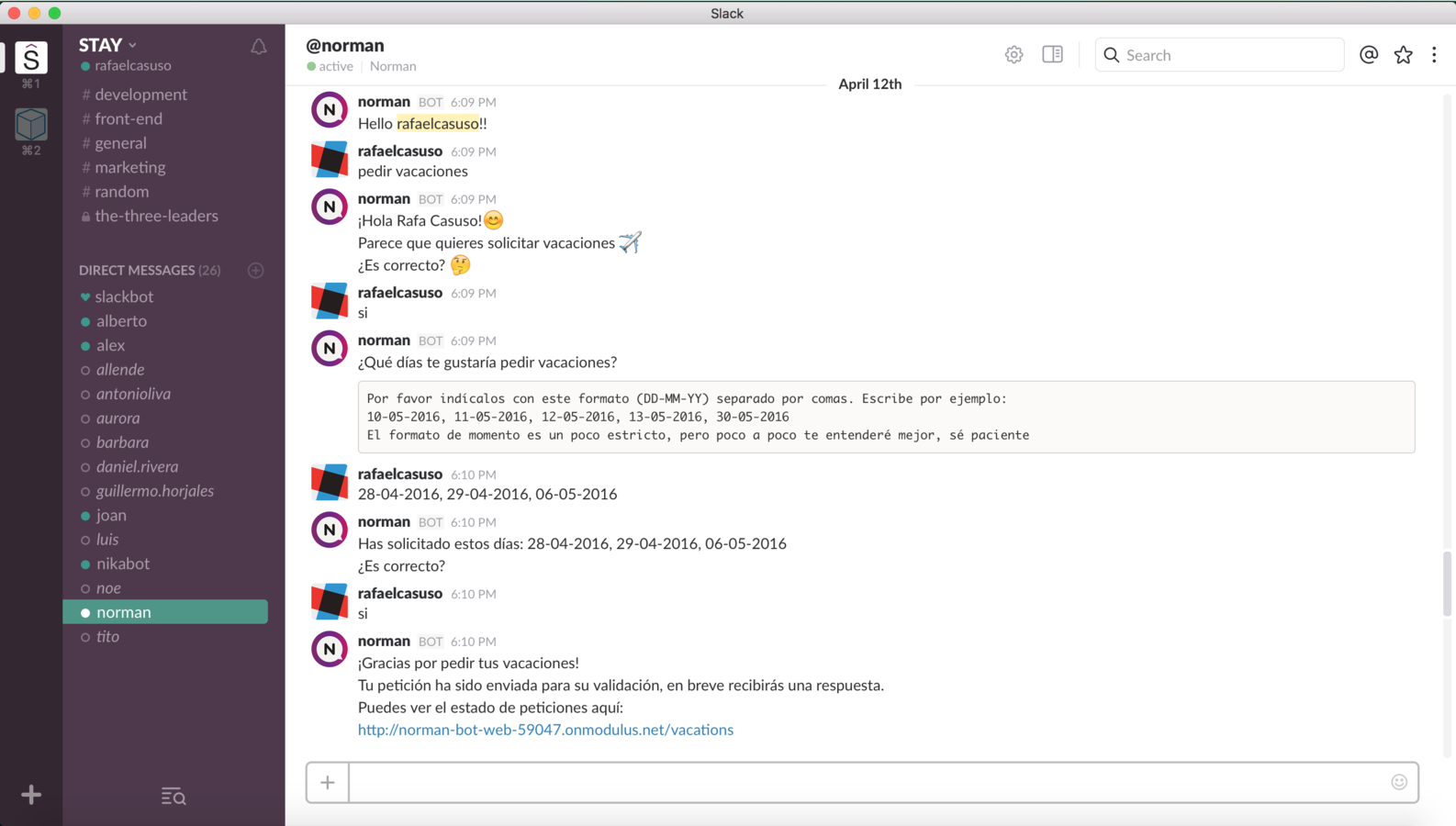The width and height of the screenshot is (1456, 826).
Task: Open notification preferences bell icon
Action: coord(259,46)
